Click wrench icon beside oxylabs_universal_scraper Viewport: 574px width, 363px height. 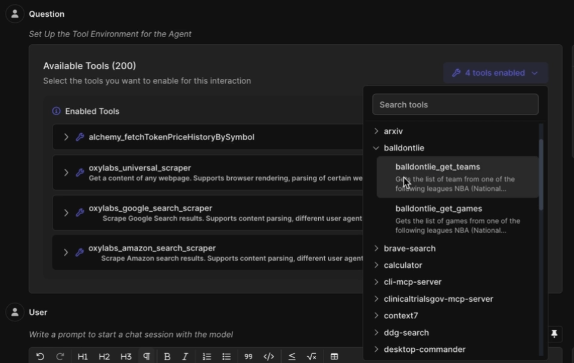pos(80,172)
